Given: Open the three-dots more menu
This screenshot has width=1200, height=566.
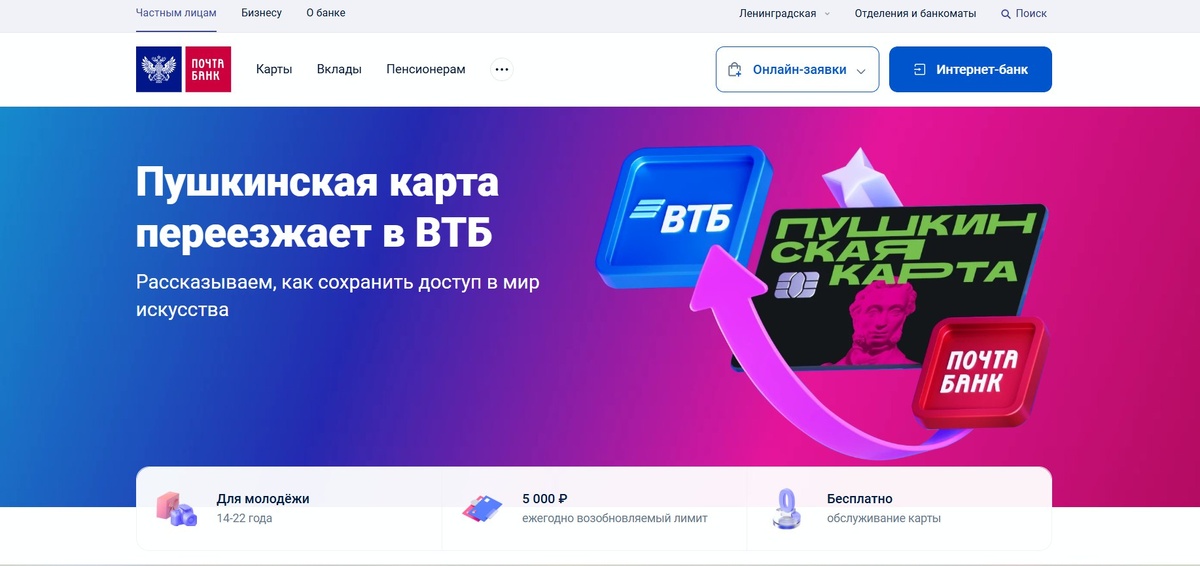Looking at the screenshot, I should [502, 70].
